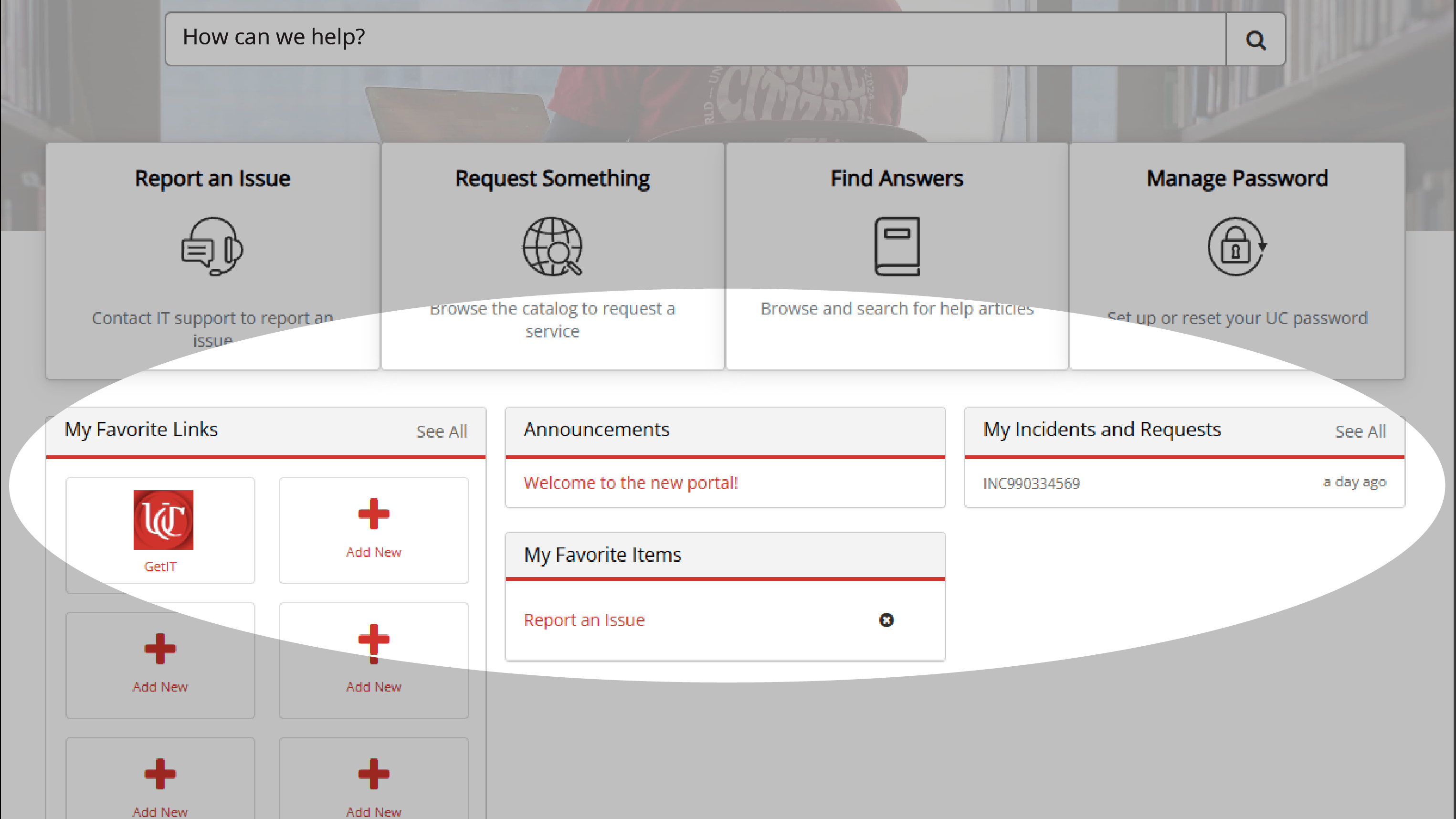Open the Find Answers tile

pyautogui.click(x=897, y=178)
